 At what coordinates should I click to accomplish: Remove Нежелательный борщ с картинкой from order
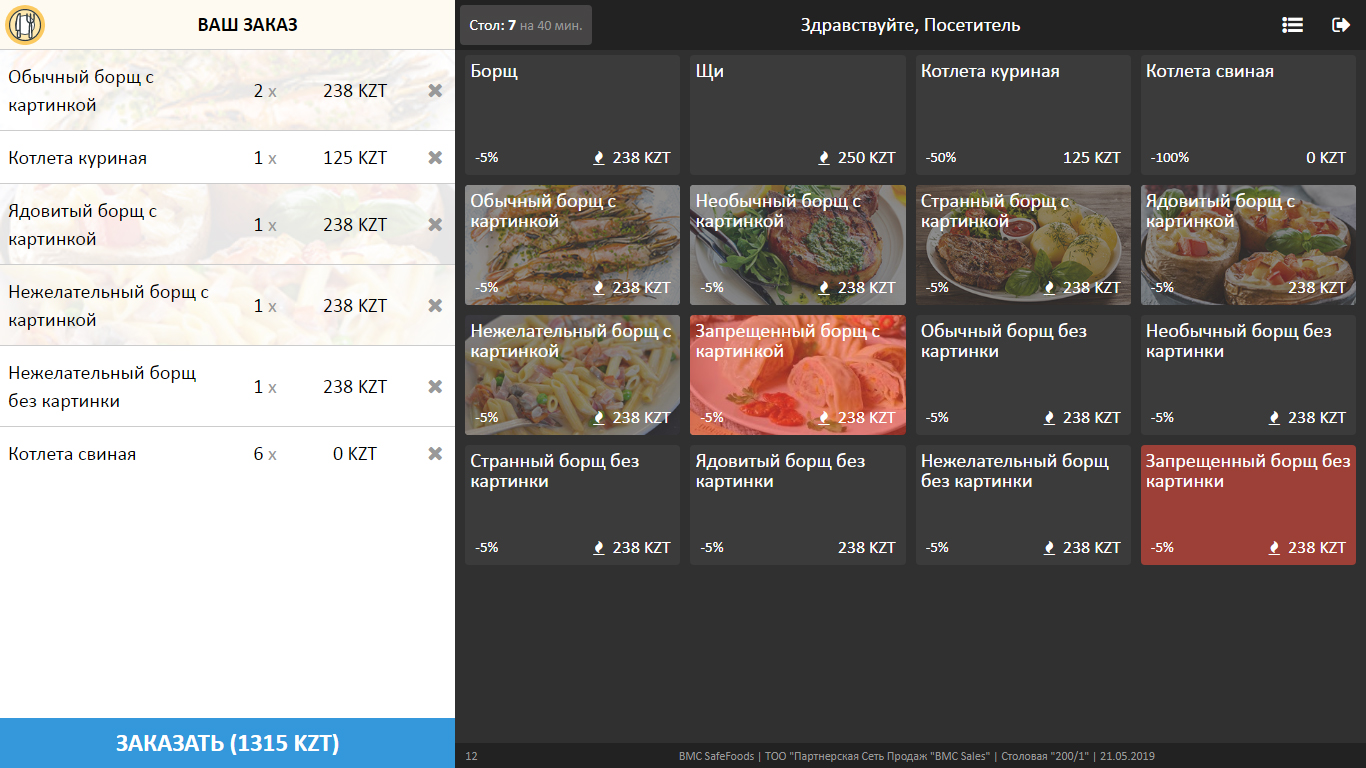coord(435,306)
